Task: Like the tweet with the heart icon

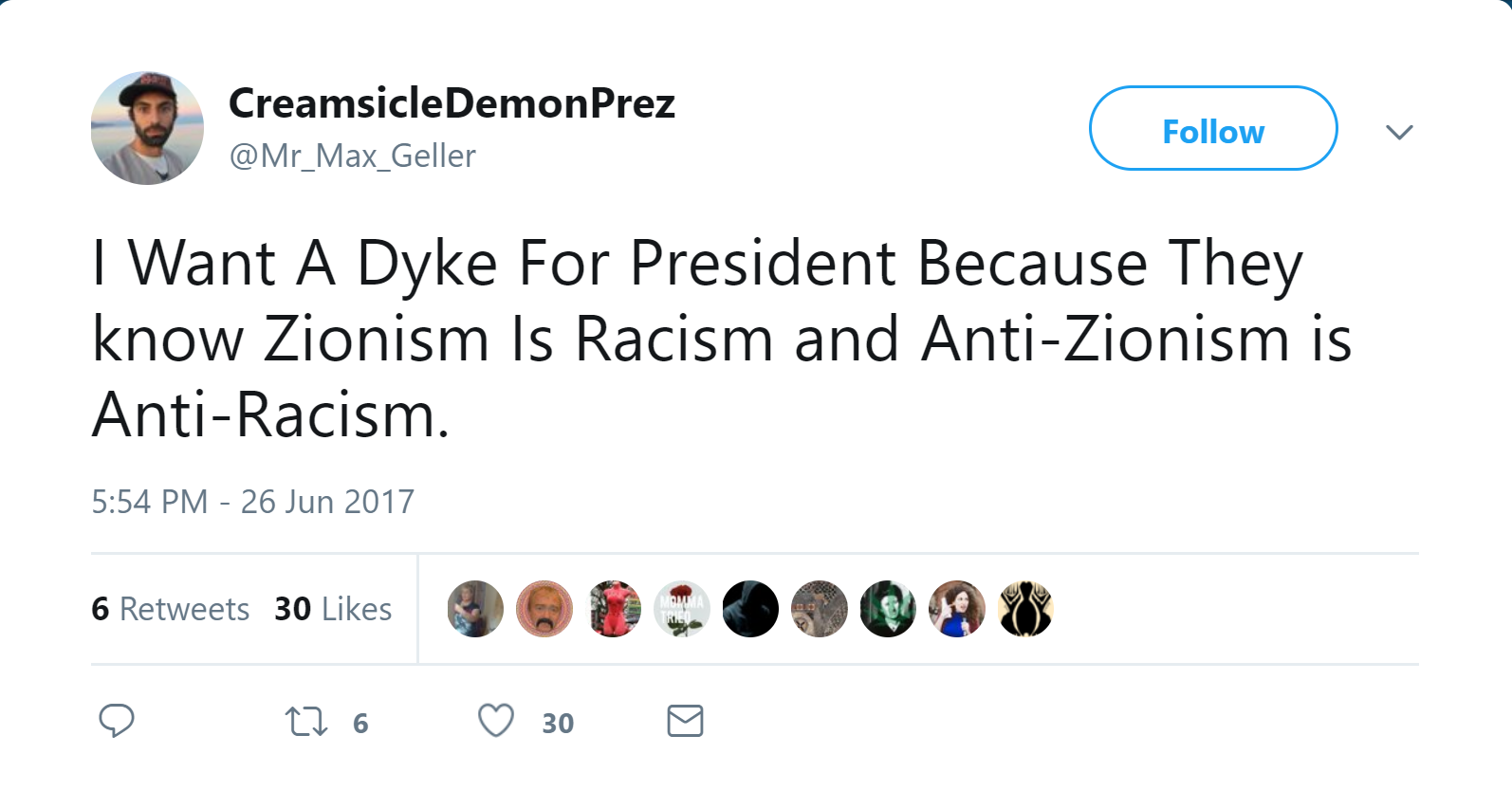Action: pyautogui.click(x=496, y=721)
